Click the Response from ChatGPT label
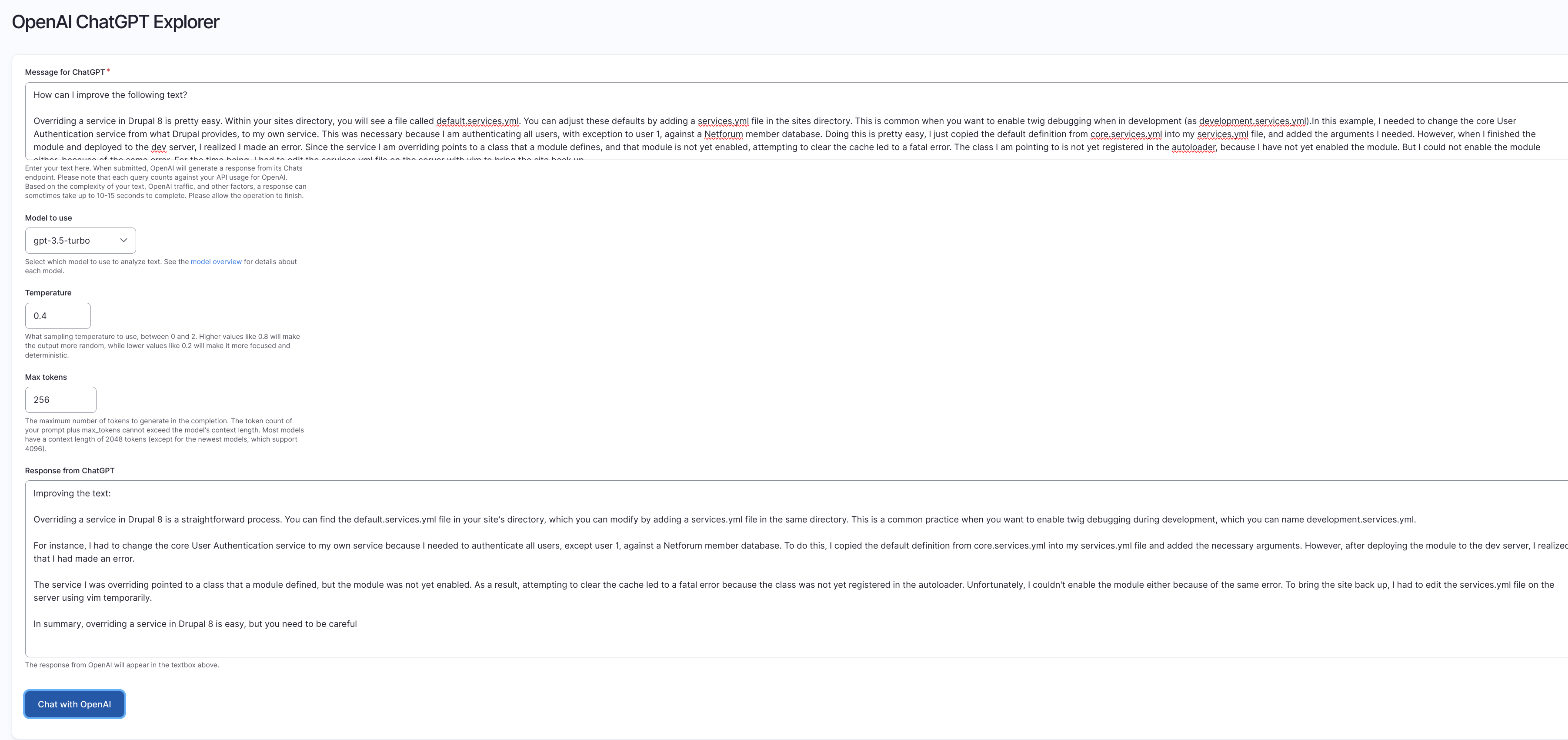Screen dimensions: 1568x740 click(x=70, y=471)
